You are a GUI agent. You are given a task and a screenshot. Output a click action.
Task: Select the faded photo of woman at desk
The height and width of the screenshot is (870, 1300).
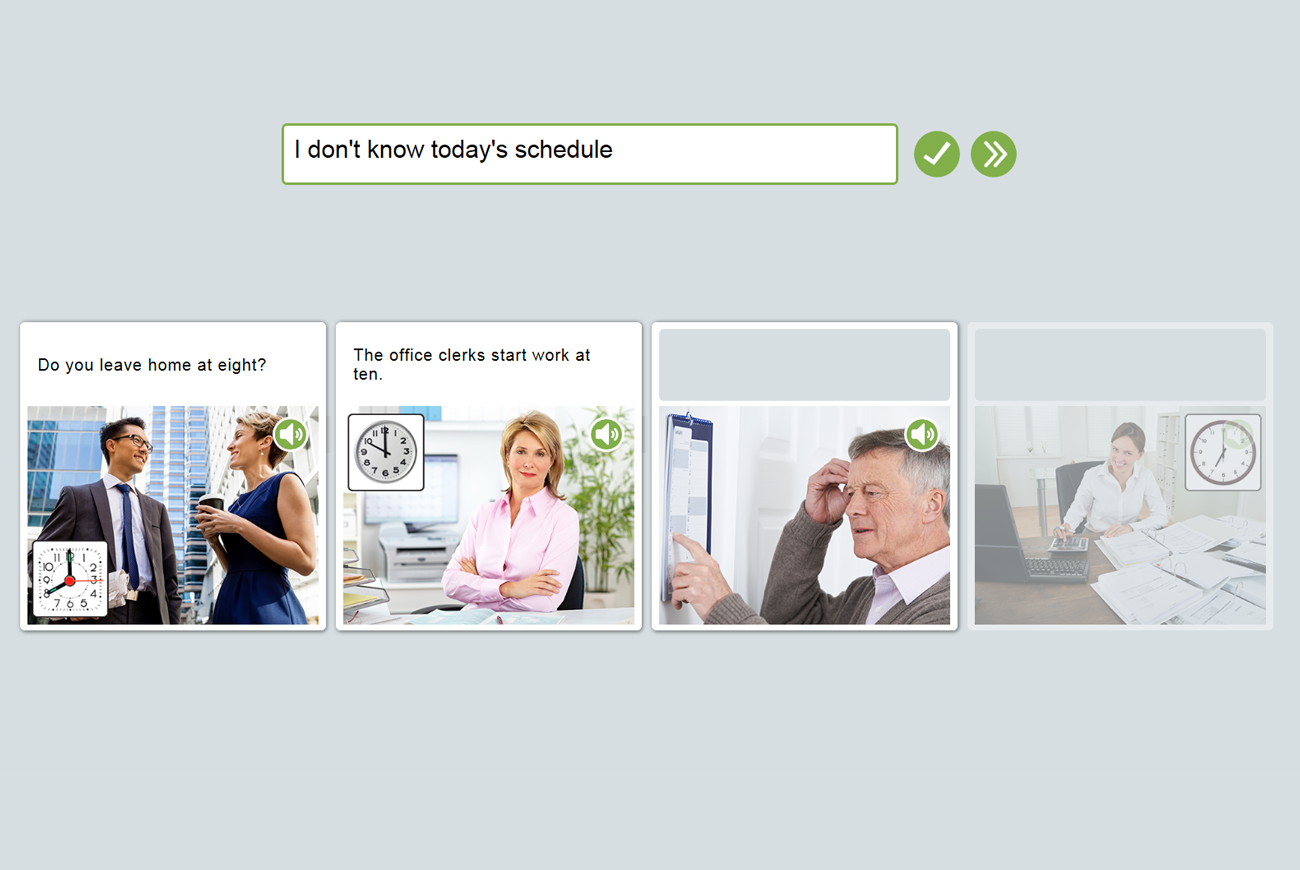(1120, 515)
